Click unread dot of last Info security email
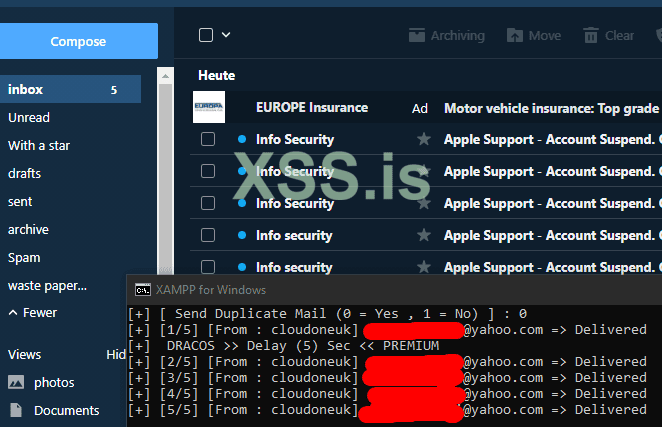 [x=242, y=267]
